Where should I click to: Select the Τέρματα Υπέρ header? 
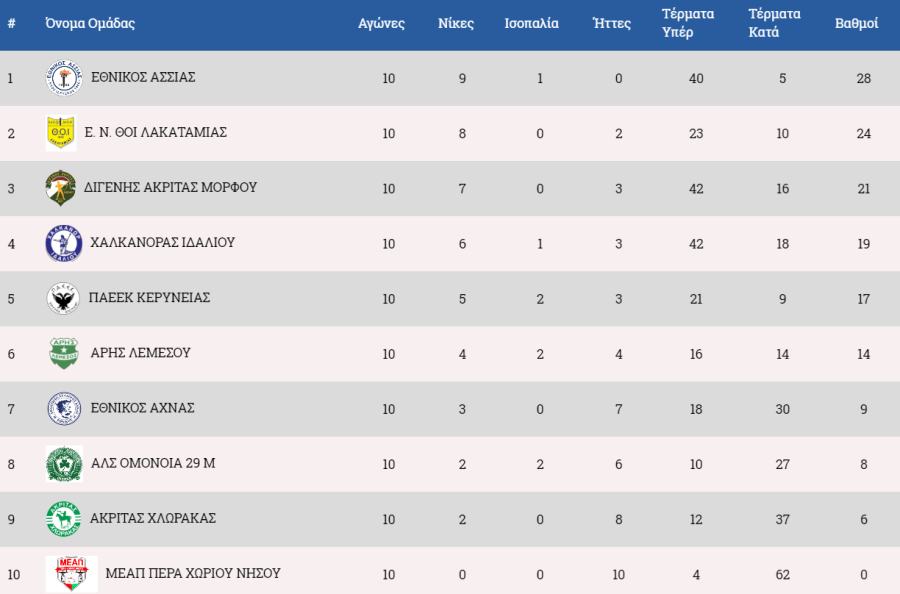coord(688,23)
